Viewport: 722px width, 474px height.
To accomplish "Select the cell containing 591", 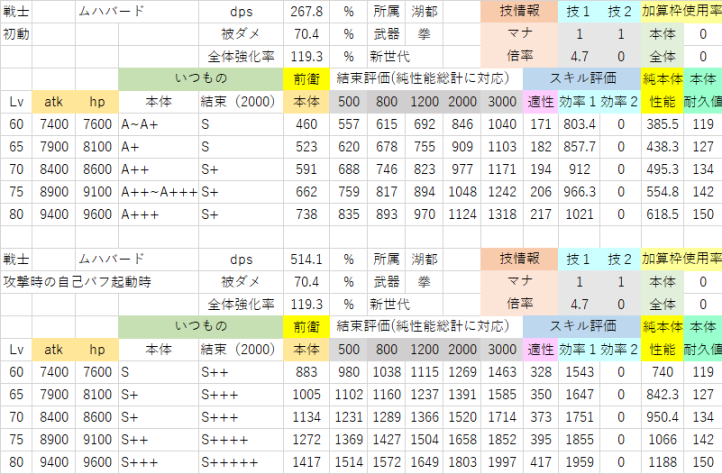I will (306, 170).
